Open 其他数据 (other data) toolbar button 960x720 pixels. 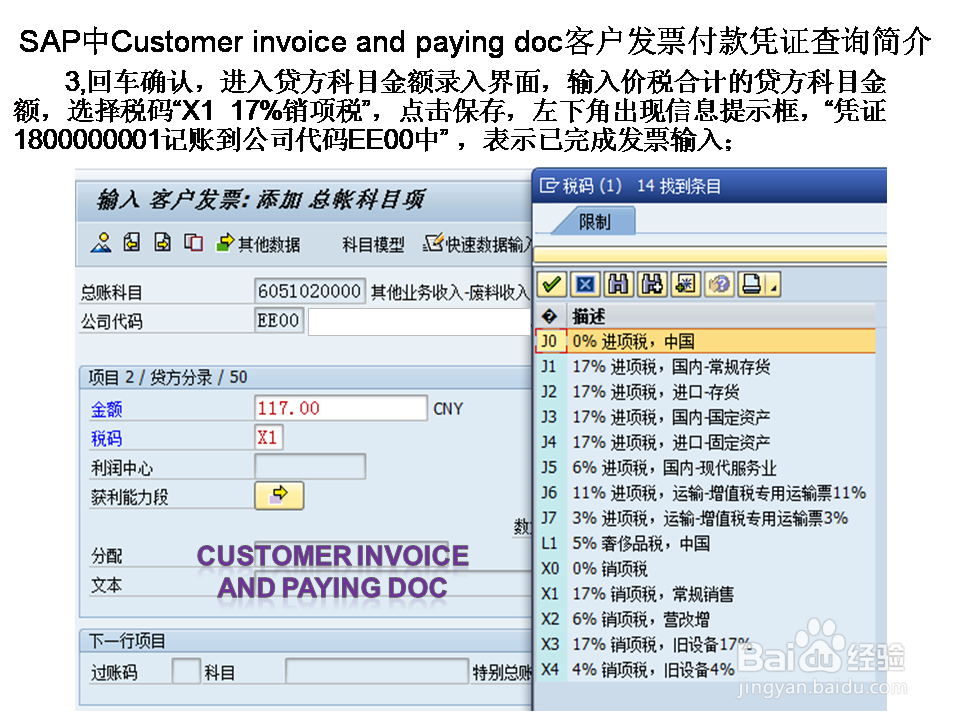tap(258, 244)
